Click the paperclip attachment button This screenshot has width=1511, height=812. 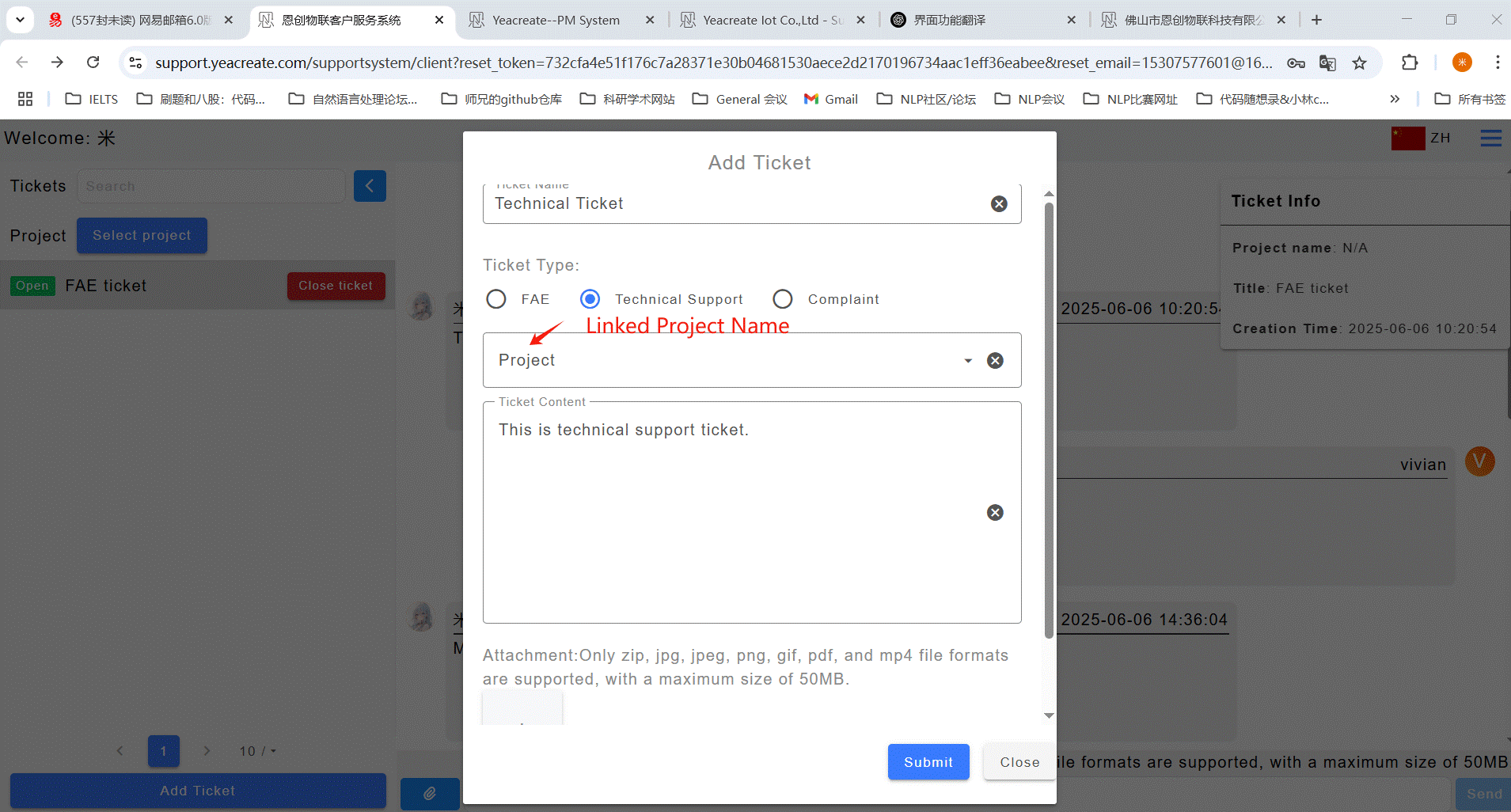[430, 793]
